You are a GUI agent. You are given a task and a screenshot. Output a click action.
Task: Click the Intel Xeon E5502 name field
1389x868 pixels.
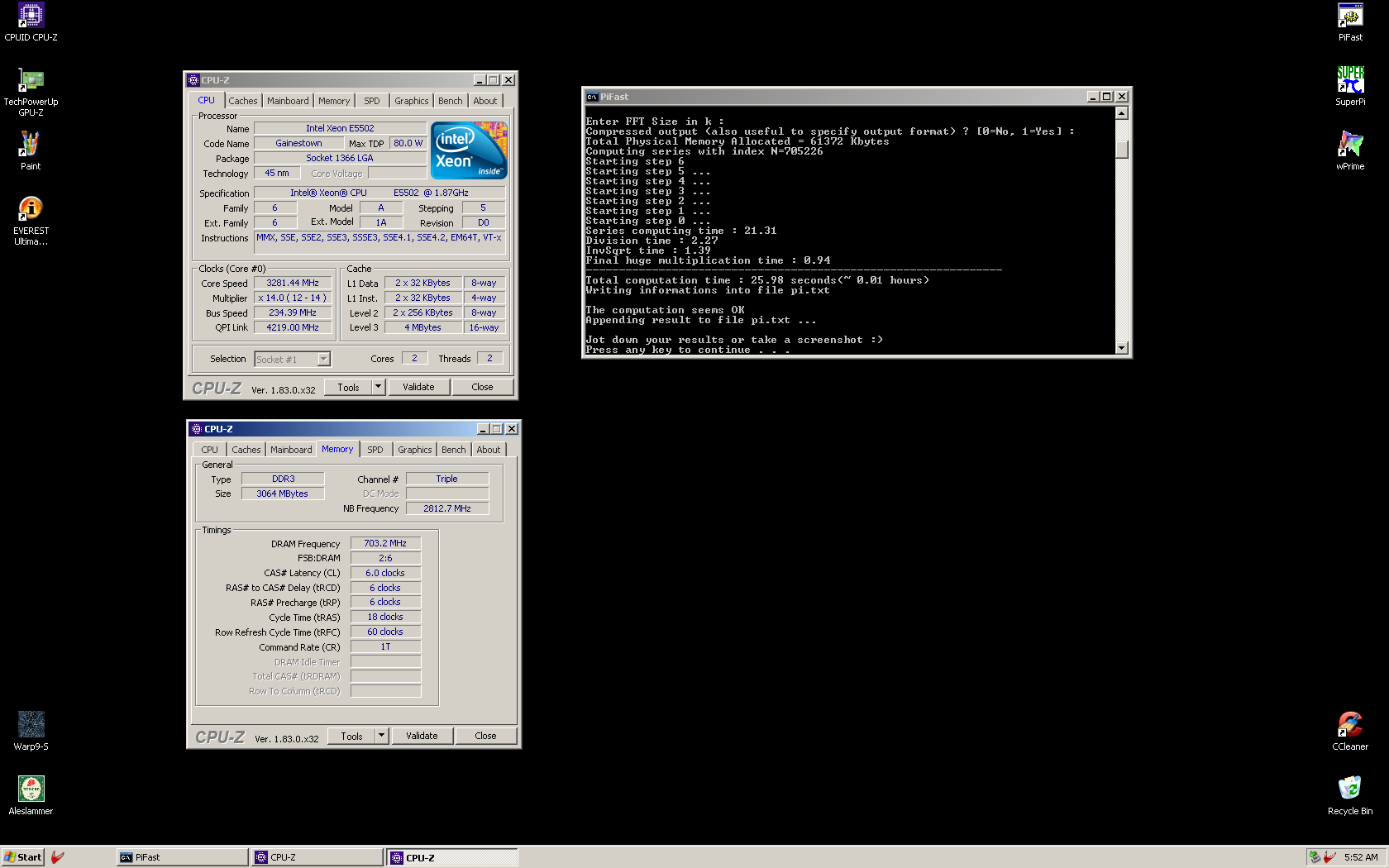tap(340, 128)
